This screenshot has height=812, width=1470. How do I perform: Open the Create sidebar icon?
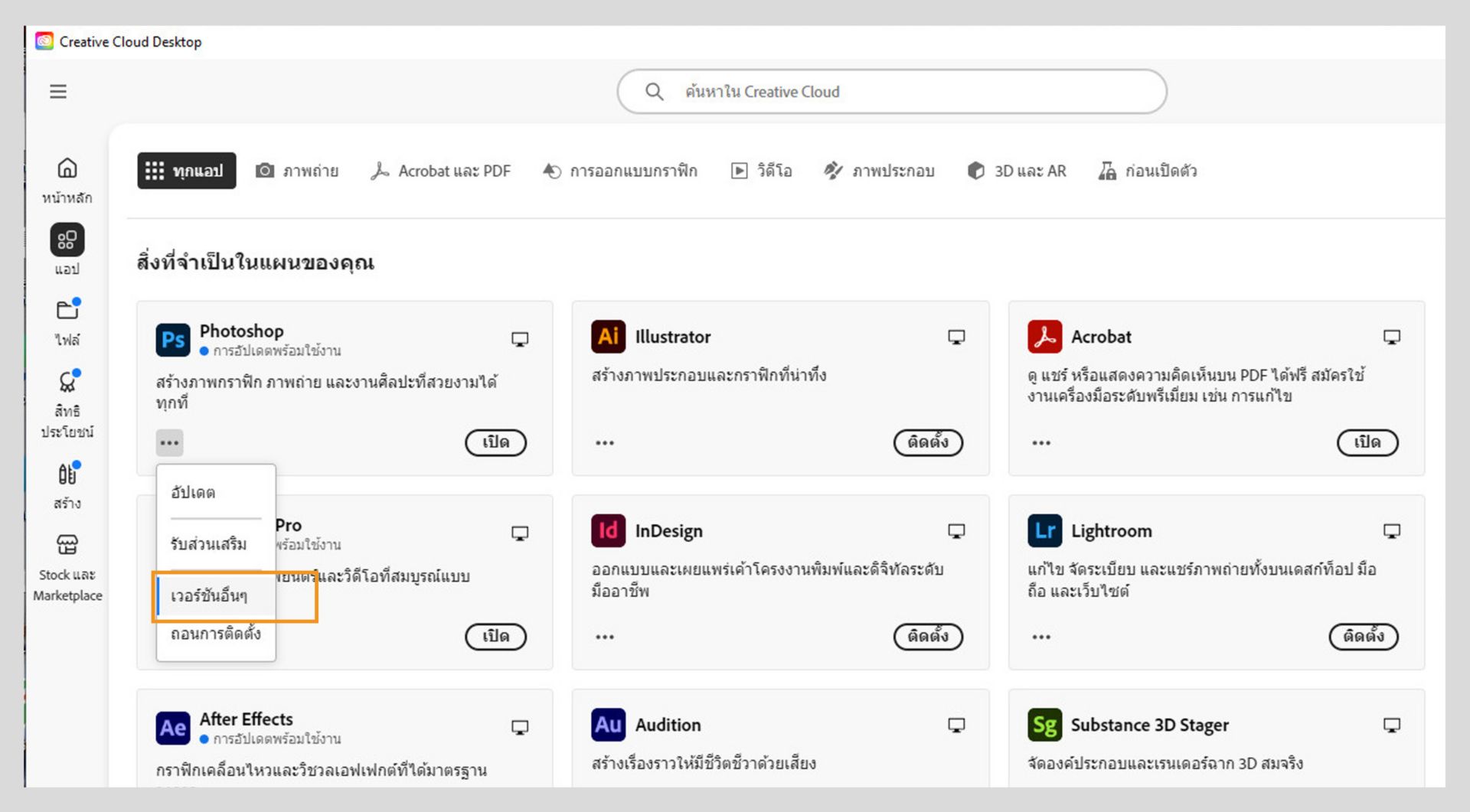pyautogui.click(x=67, y=474)
